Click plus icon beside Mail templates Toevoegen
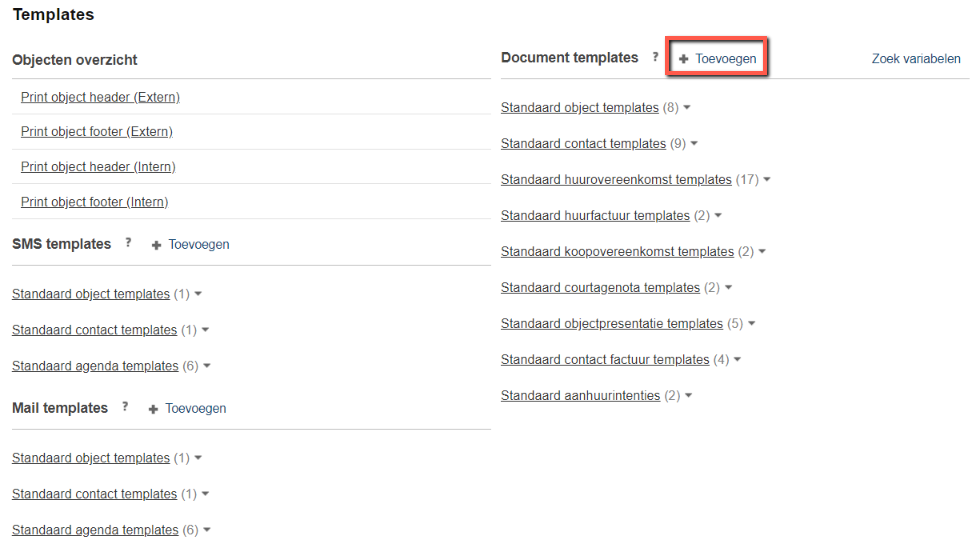 (153, 409)
